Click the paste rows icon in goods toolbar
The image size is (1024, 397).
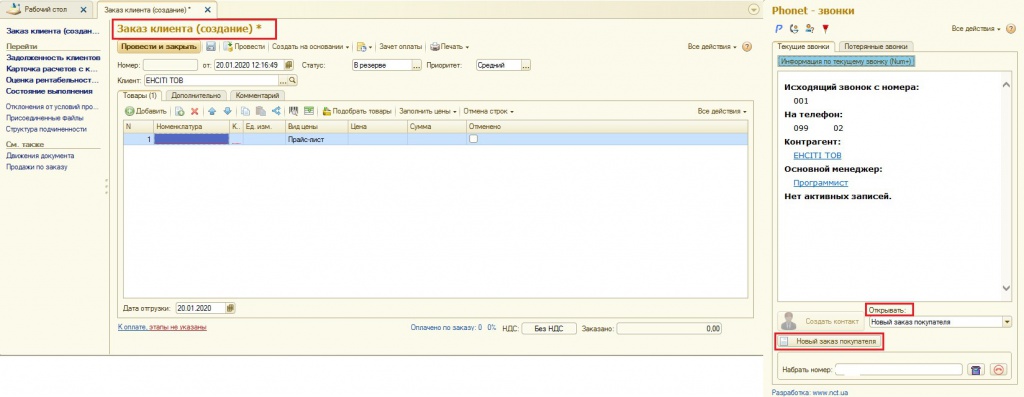(x=261, y=112)
